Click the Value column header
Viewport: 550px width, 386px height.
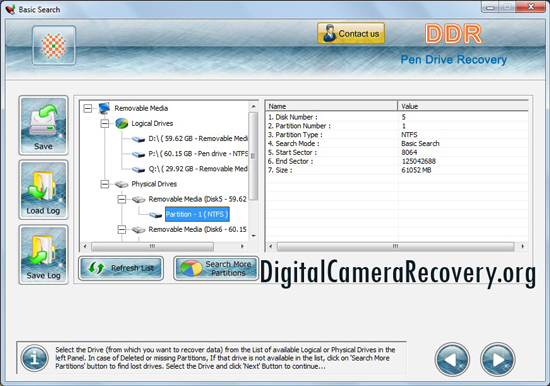(463, 106)
